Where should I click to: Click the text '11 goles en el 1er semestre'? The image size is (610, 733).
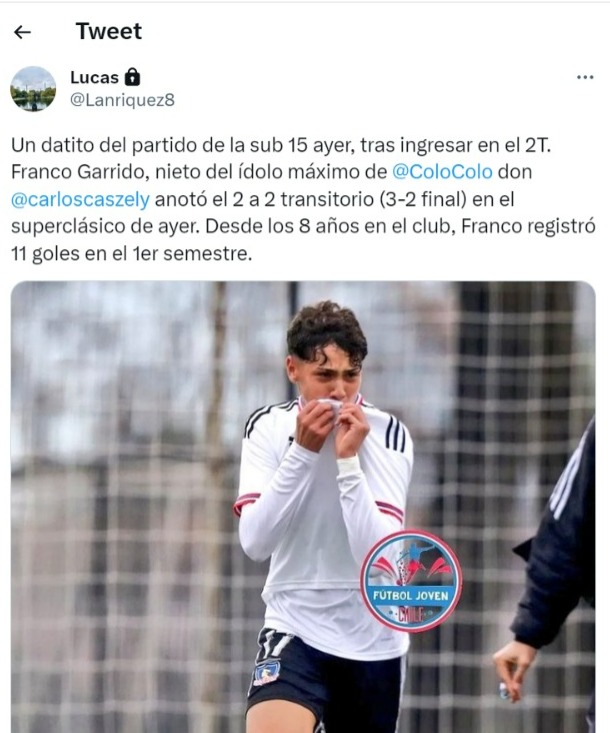(131, 254)
